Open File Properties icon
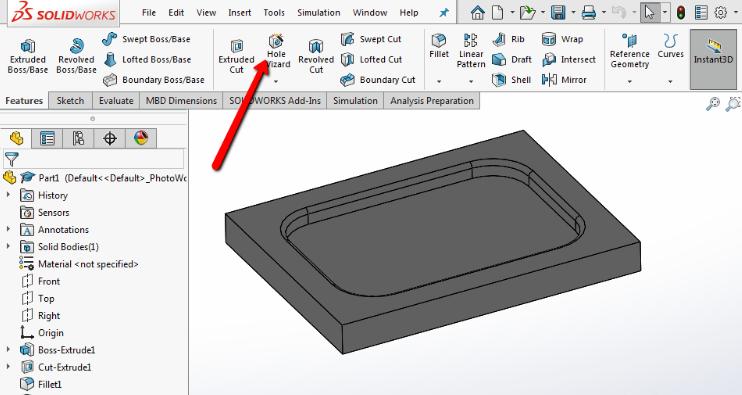 click(x=701, y=13)
